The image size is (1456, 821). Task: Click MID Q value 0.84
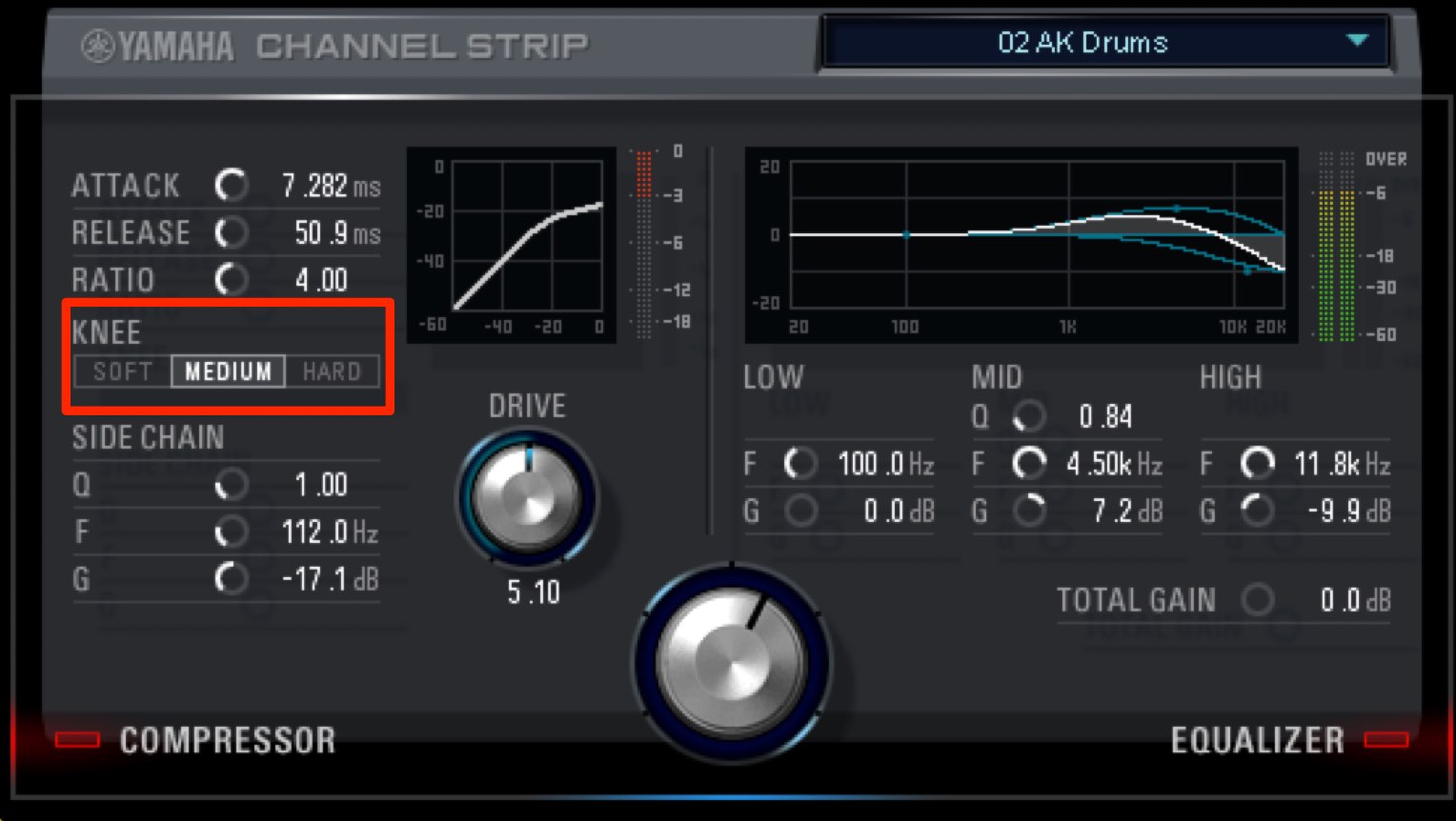tap(1105, 416)
